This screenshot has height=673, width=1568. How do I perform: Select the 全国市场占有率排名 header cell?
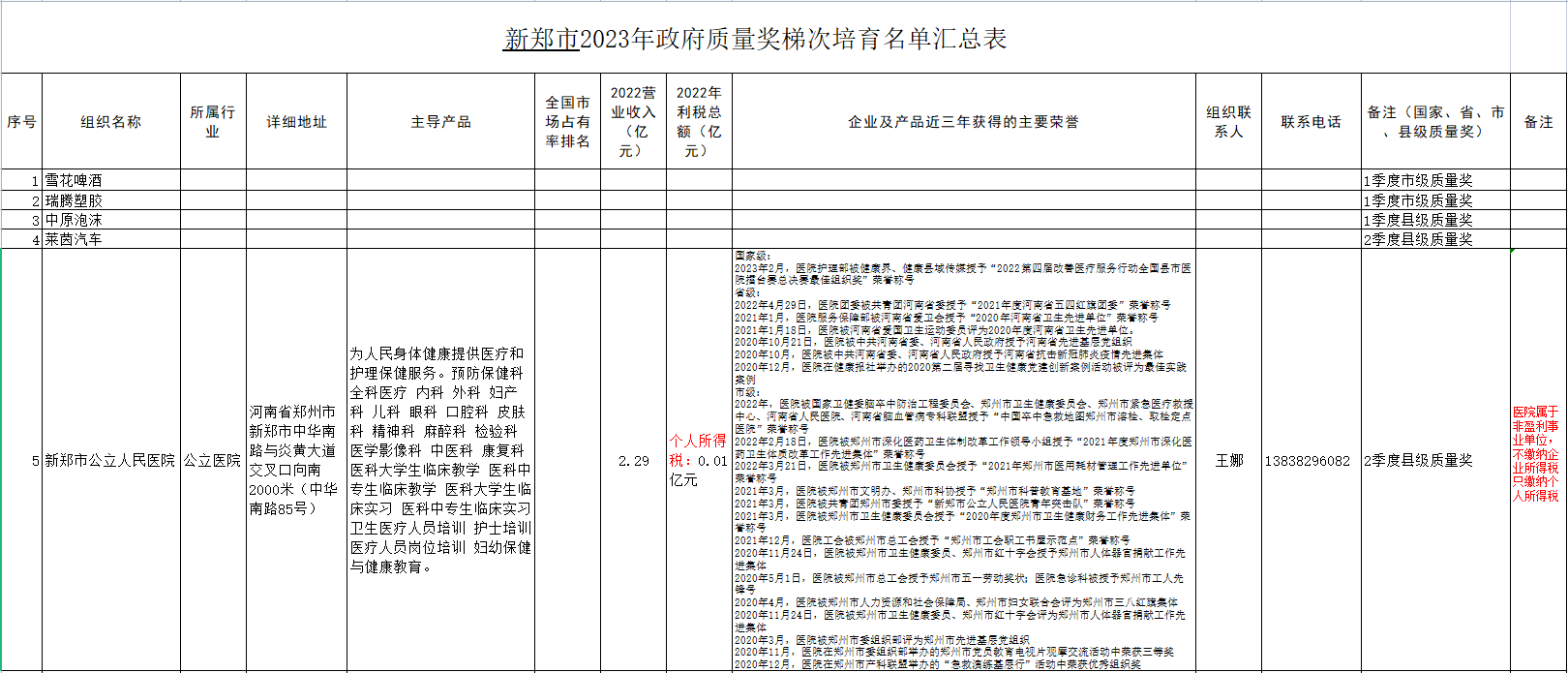click(x=567, y=122)
